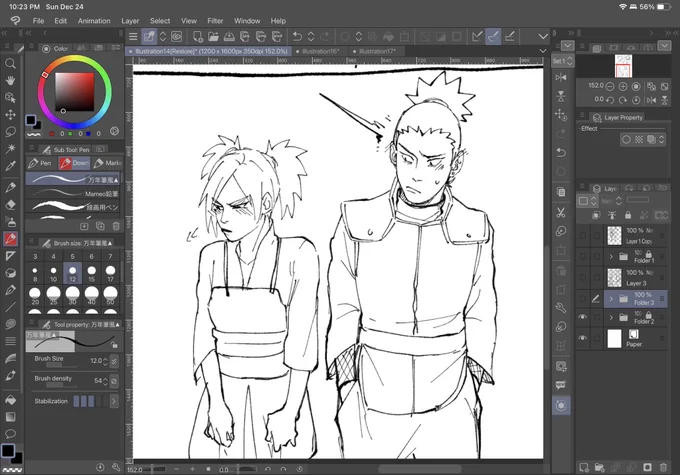Click the Rotate left icon in Navigator
Viewport: 680px width, 475px height.
(x=610, y=100)
